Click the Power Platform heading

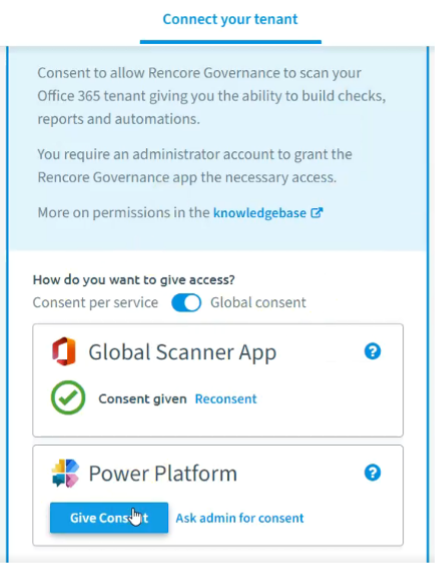click(x=163, y=473)
